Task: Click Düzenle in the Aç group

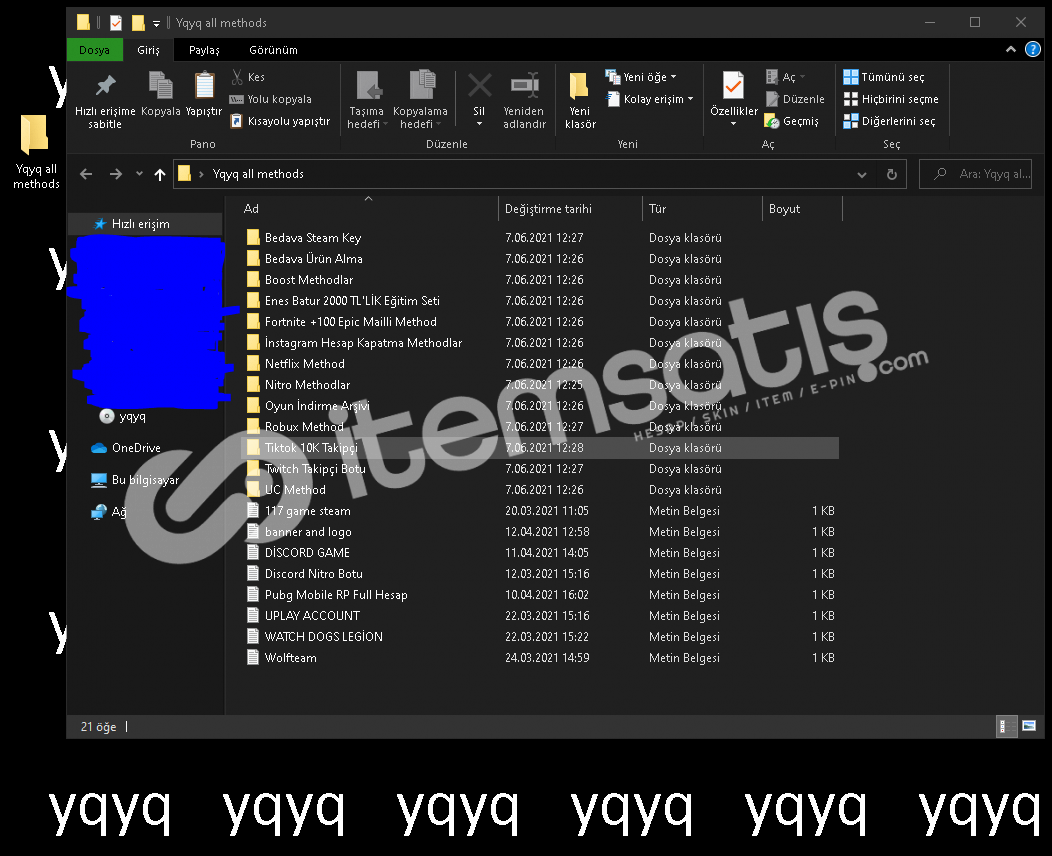Action: (794, 99)
